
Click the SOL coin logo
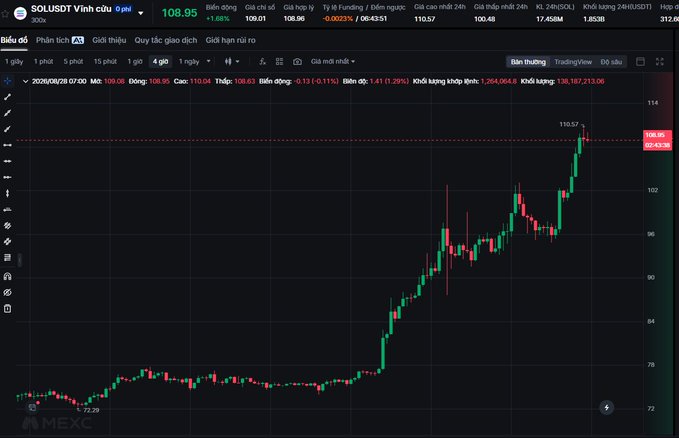20,13
